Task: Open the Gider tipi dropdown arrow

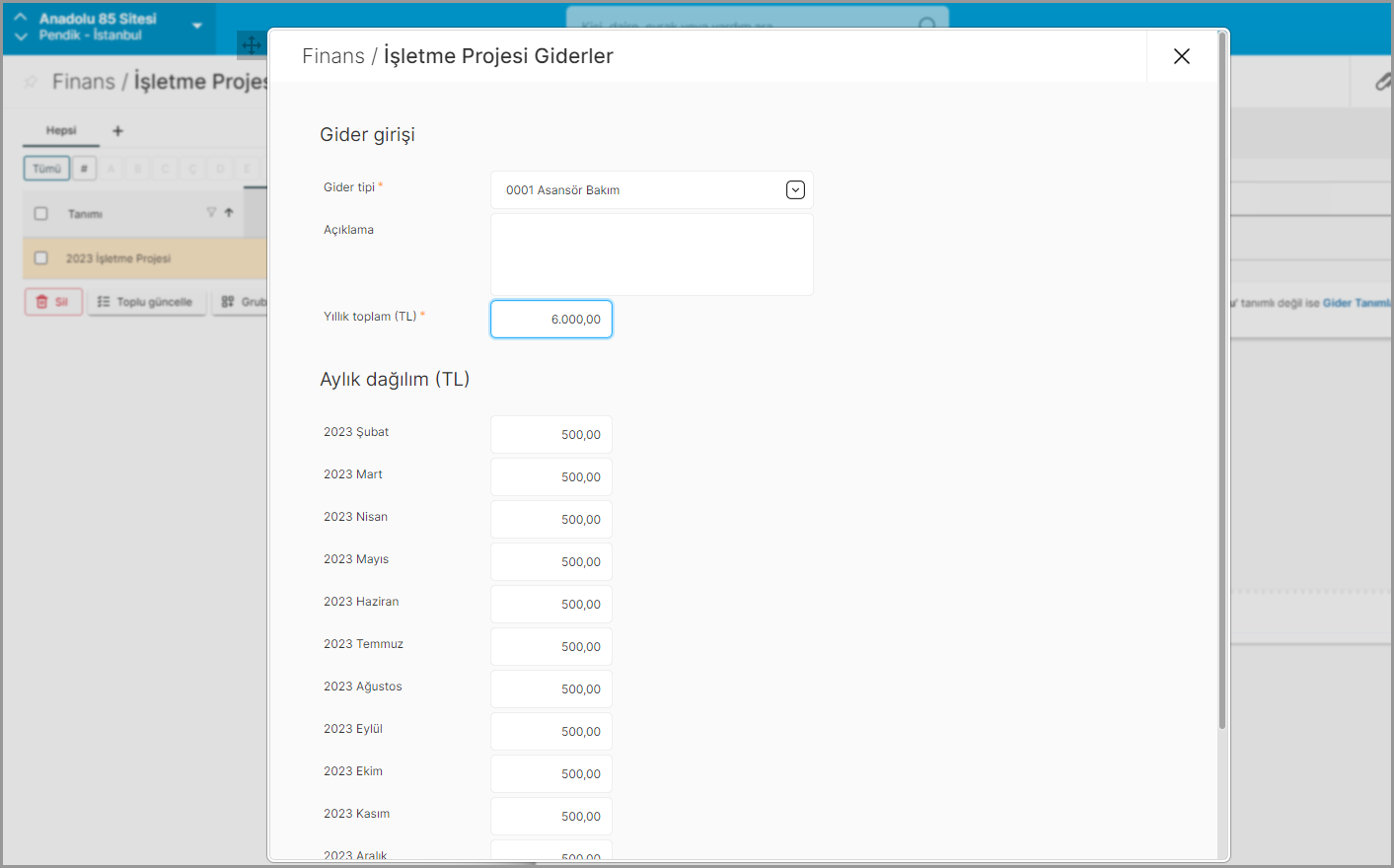Action: click(x=795, y=190)
